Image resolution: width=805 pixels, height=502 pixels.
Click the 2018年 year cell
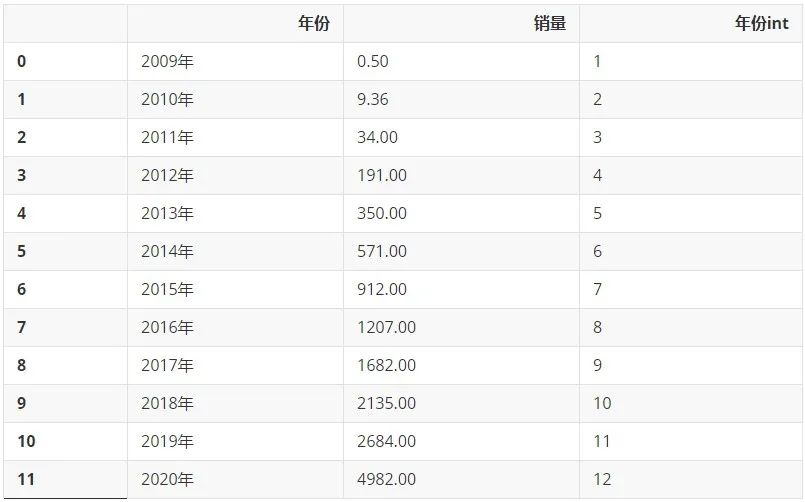point(167,404)
